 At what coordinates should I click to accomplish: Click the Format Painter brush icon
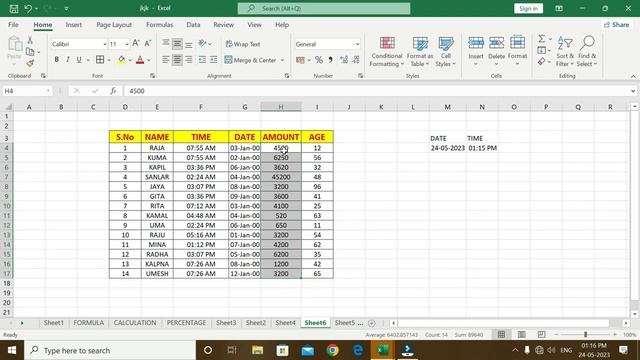coord(30,63)
